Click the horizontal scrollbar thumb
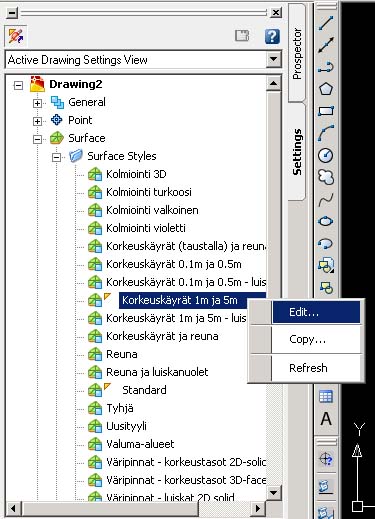The image size is (375, 519). 110,509
